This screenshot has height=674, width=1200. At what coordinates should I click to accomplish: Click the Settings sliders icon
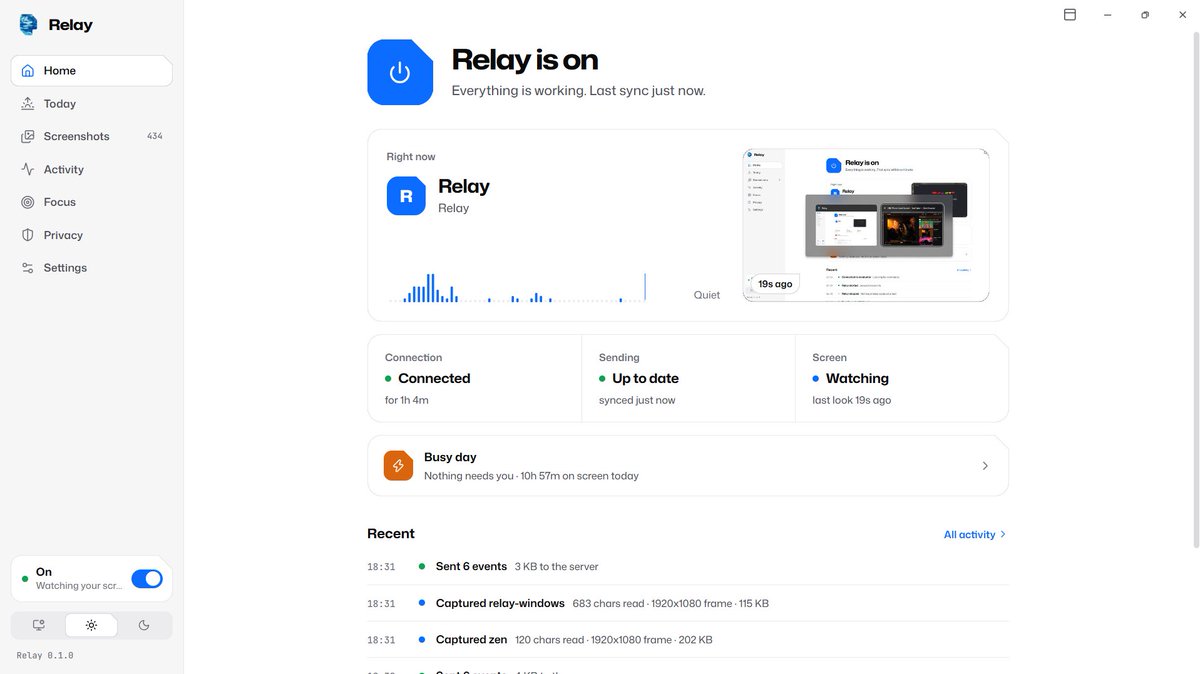[x=28, y=268]
